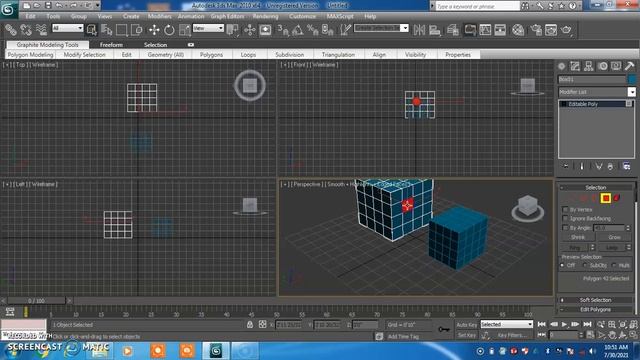The image size is (640, 360).
Task: Select Polygon sub-object level icon
Action: tap(606, 198)
